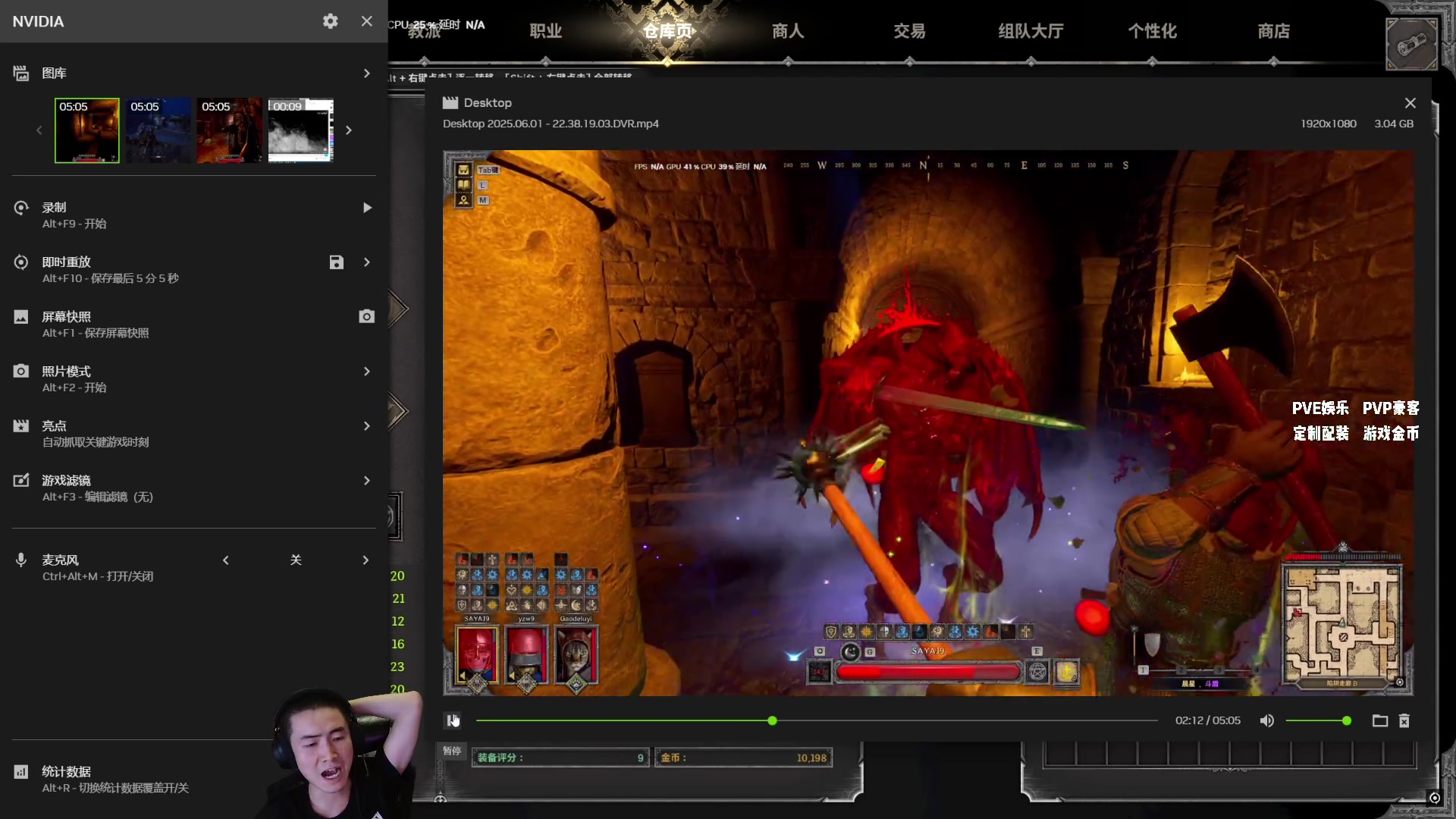Image resolution: width=1456 pixels, height=819 pixels.
Task: Pause the video playback
Action: tap(453, 720)
